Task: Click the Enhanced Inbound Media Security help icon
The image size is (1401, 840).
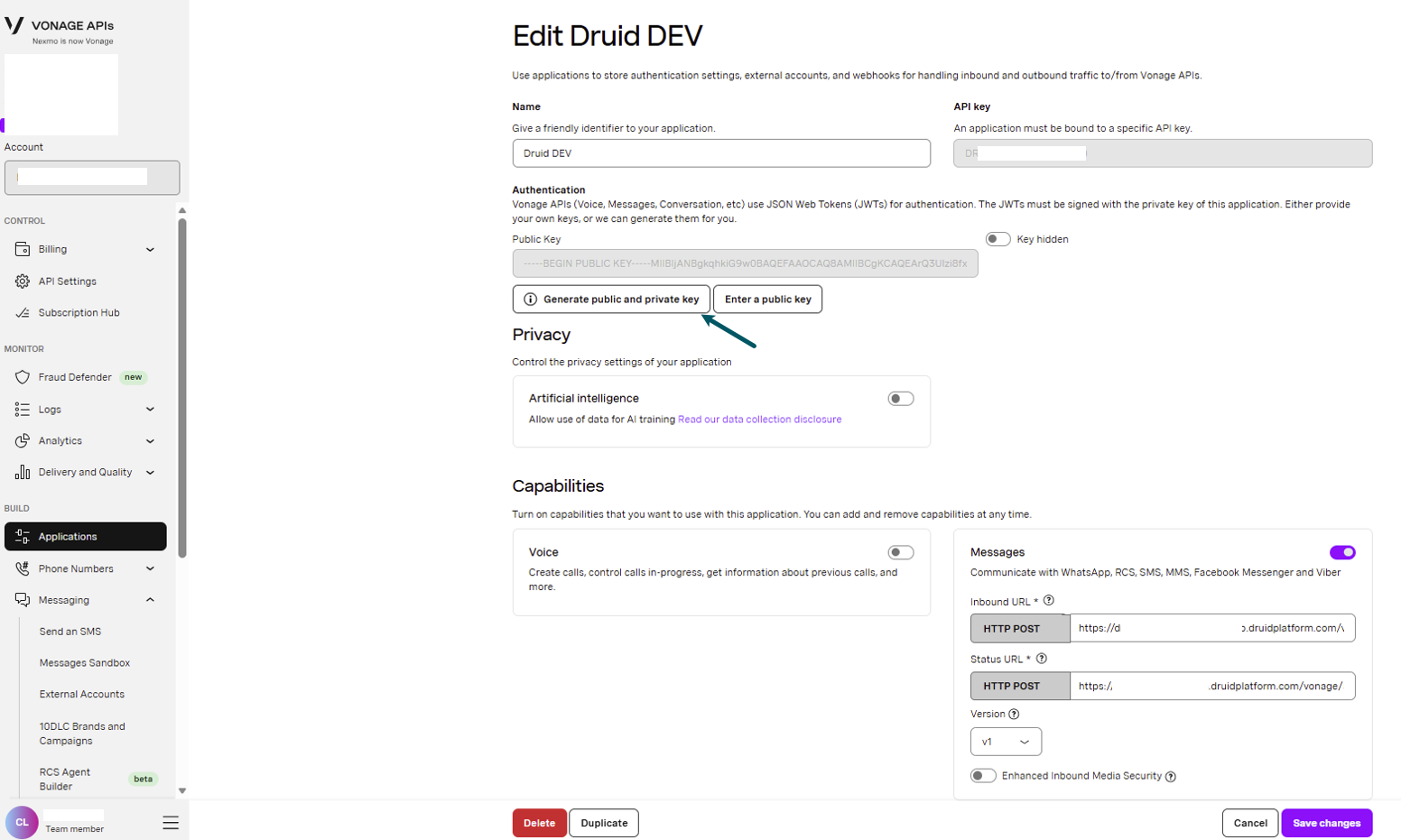Action: pos(1171,777)
